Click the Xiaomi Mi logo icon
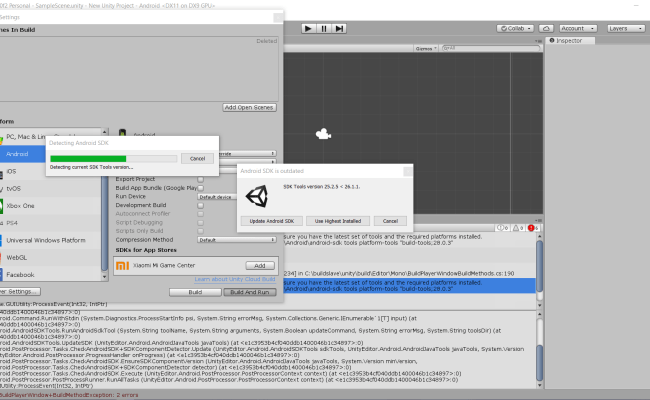 [x=122, y=265]
